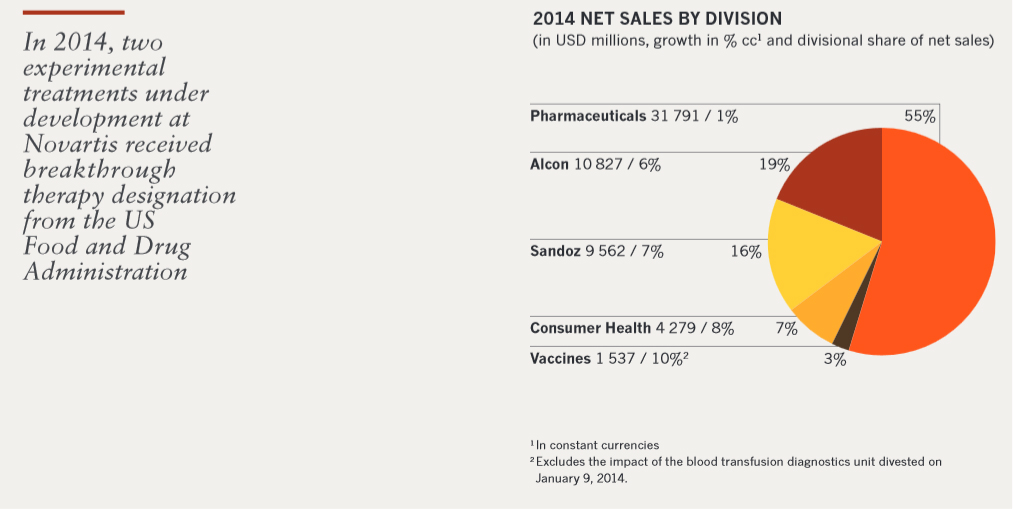
Task: Select the Sandoz 9 562 label
Action: [596, 251]
